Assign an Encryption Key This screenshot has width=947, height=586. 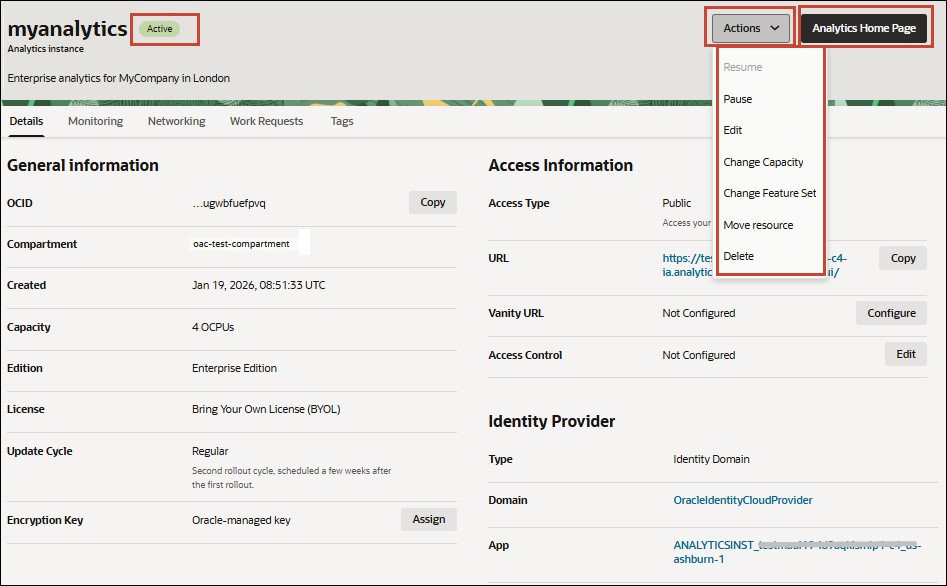pos(428,519)
